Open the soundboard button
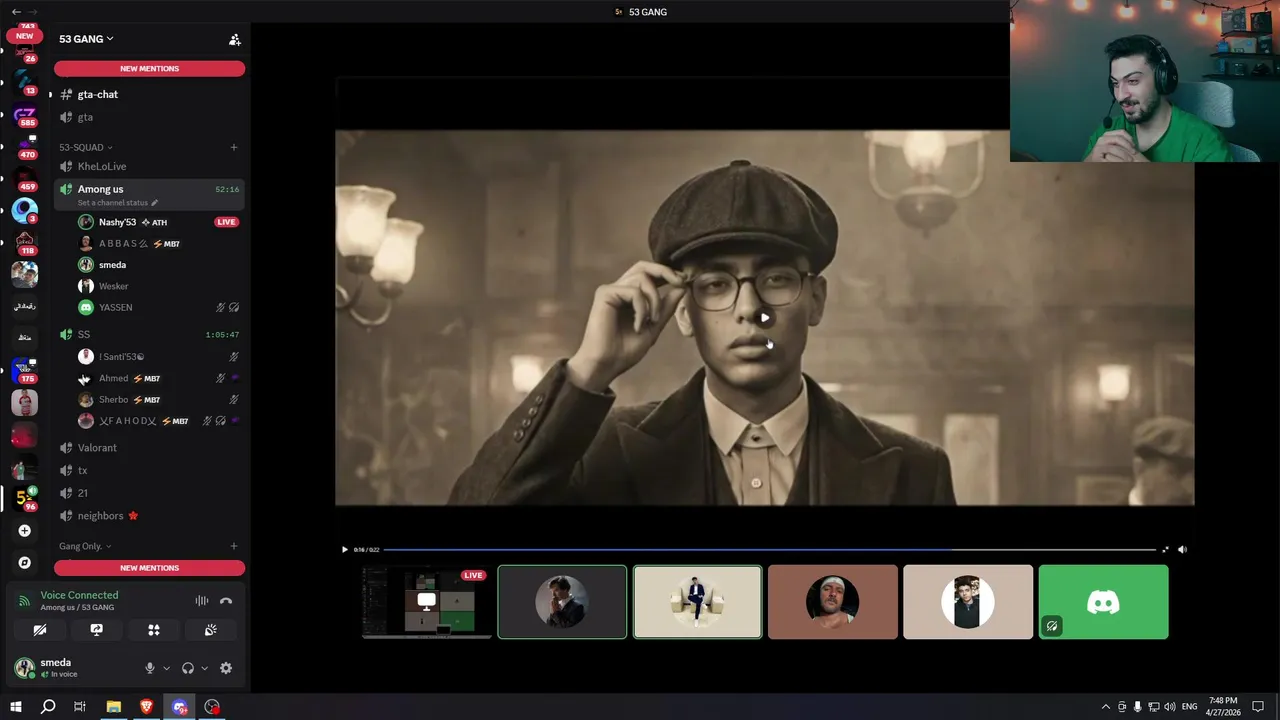The height and width of the screenshot is (720, 1280). 210,630
